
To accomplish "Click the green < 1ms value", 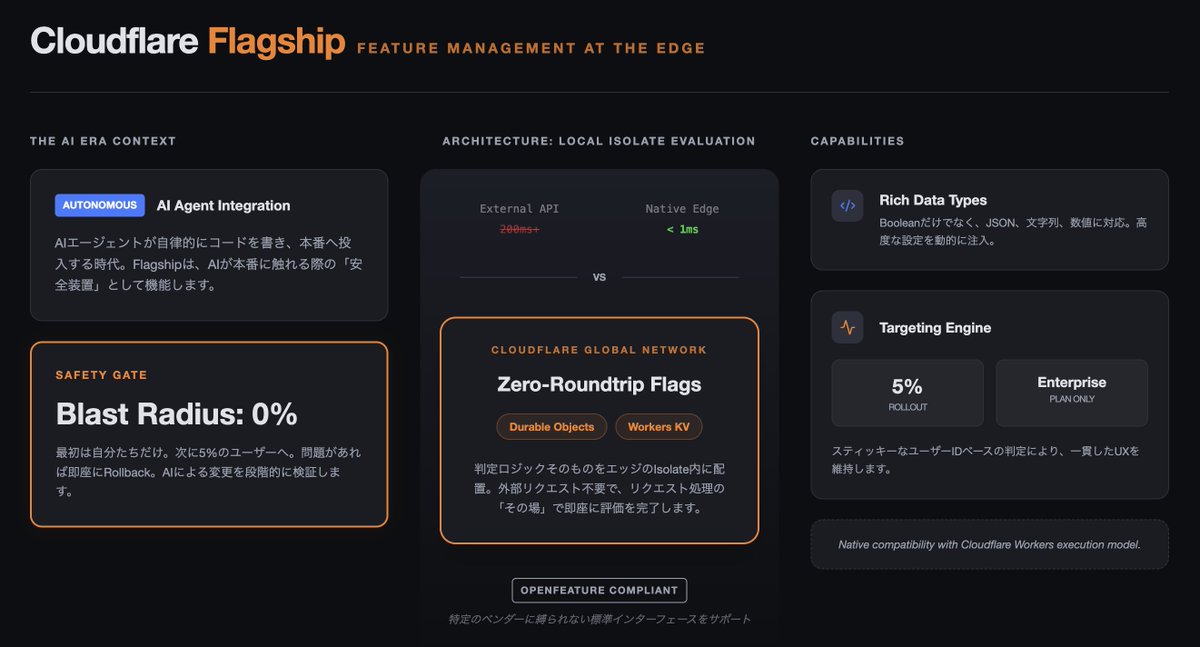I will pyautogui.click(x=682, y=229).
